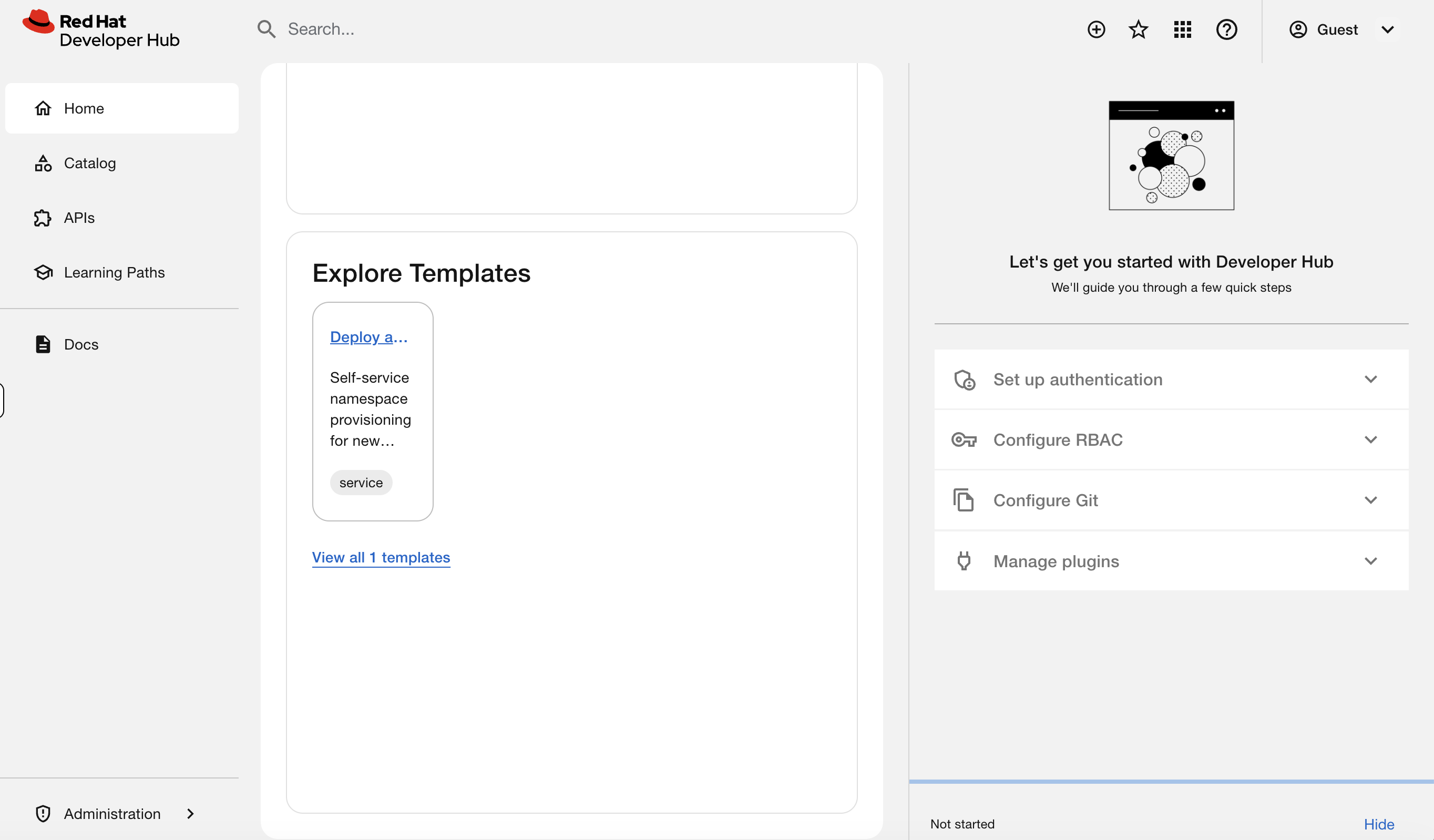
Task: Click the Configure RBAC key icon
Action: tap(964, 439)
